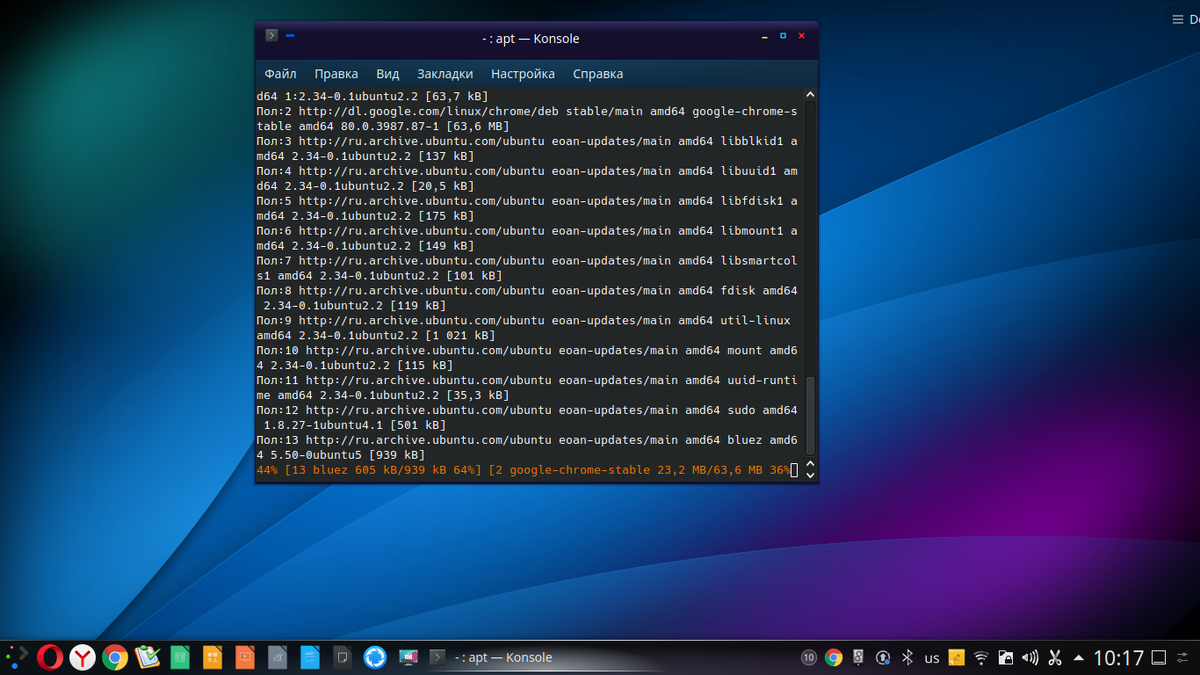1200x675 pixels.
Task: Open the Закладки menu
Action: tap(445, 74)
